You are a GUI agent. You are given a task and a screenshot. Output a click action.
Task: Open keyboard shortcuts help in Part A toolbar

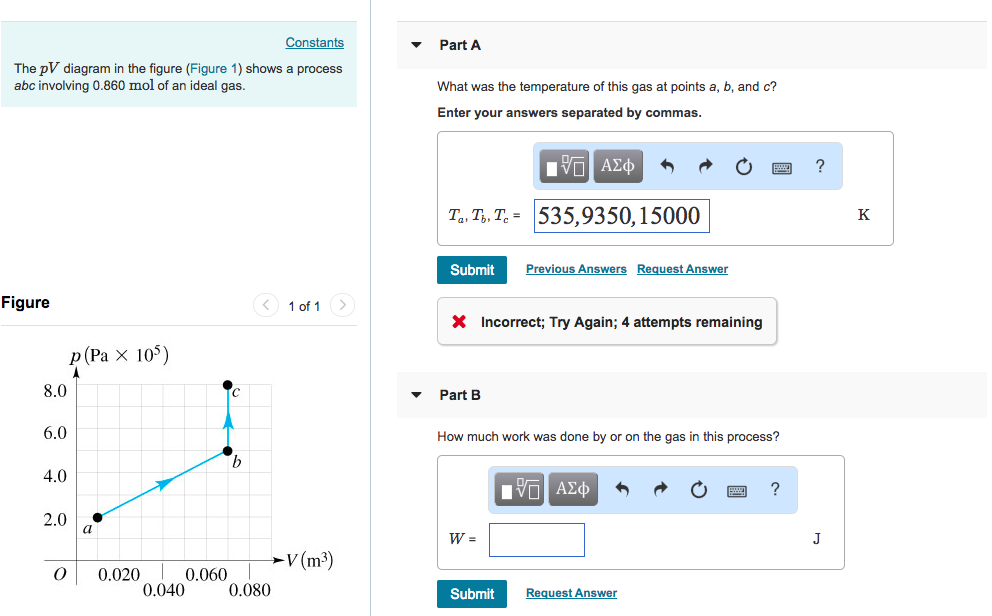[x=782, y=166]
